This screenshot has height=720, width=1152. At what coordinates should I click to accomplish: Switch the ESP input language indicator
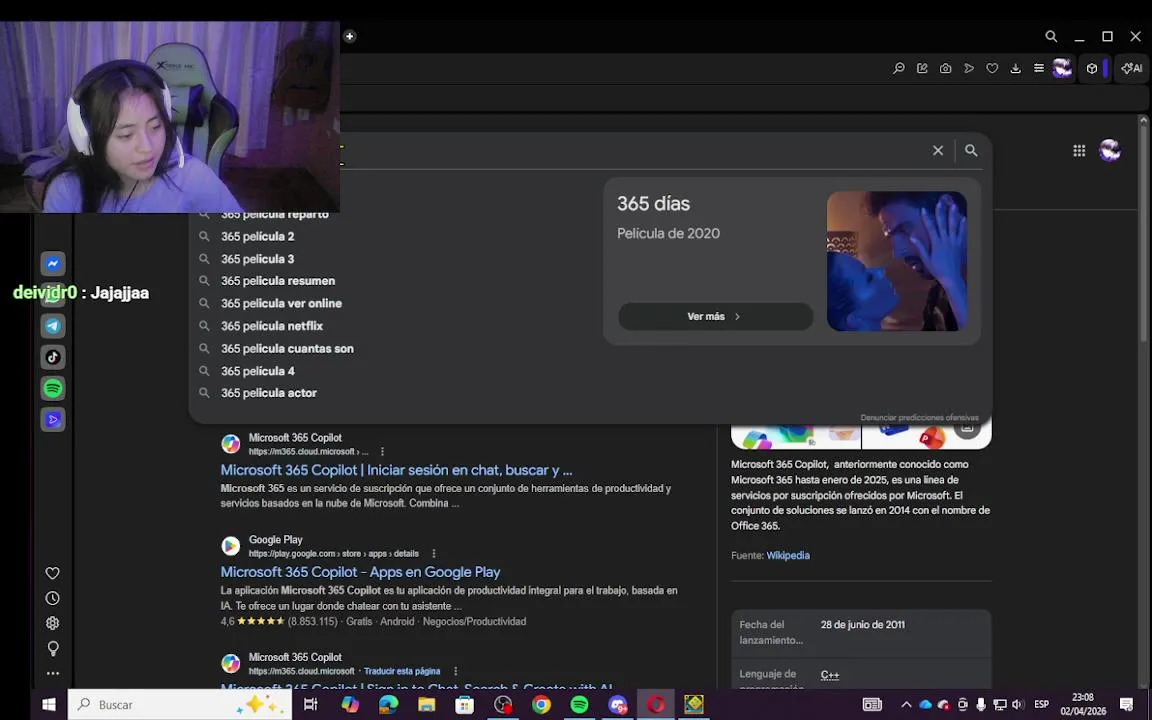point(1042,705)
